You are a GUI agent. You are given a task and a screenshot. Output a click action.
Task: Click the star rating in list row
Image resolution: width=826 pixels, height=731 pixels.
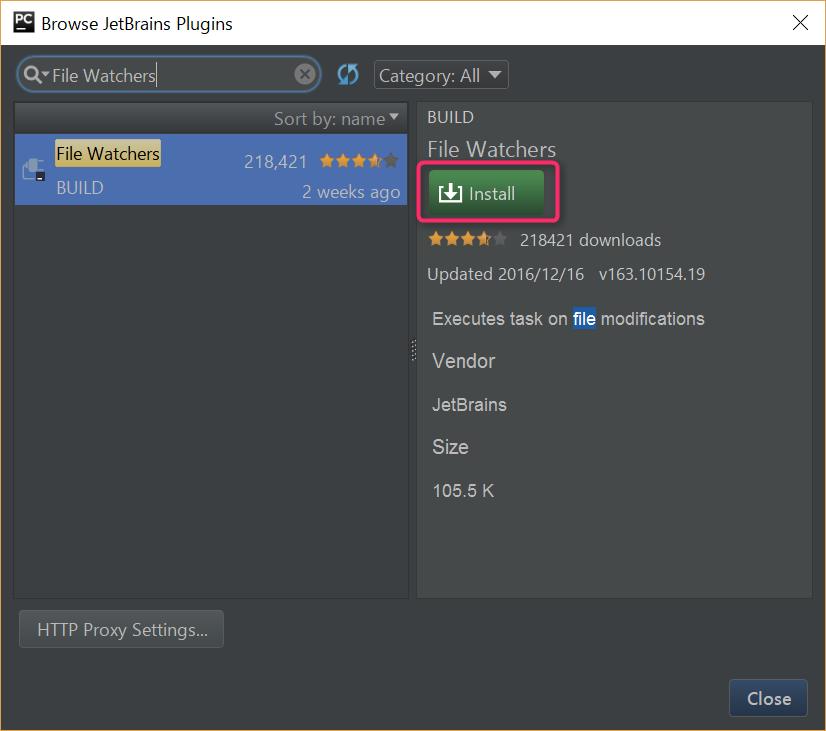[x=359, y=161]
